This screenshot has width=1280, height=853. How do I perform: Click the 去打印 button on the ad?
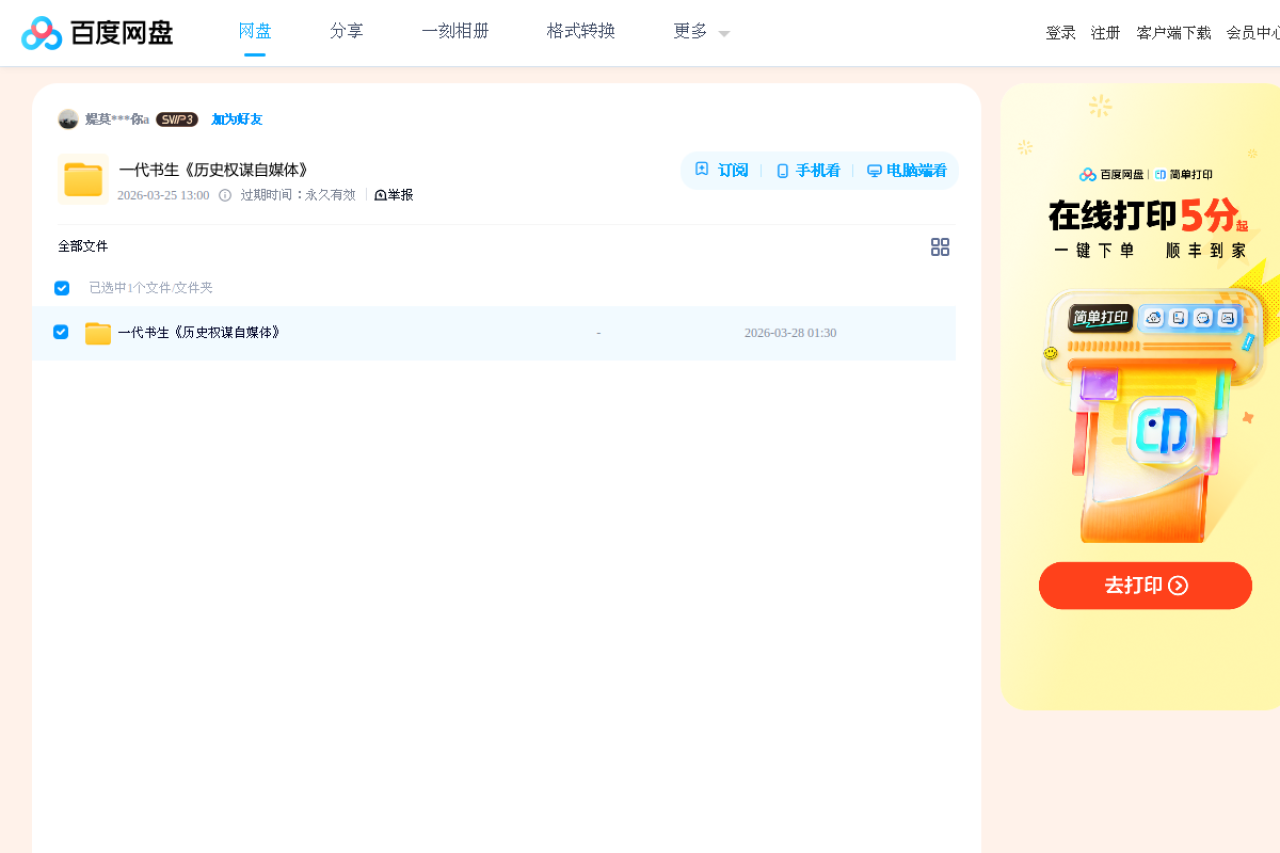pos(1145,585)
